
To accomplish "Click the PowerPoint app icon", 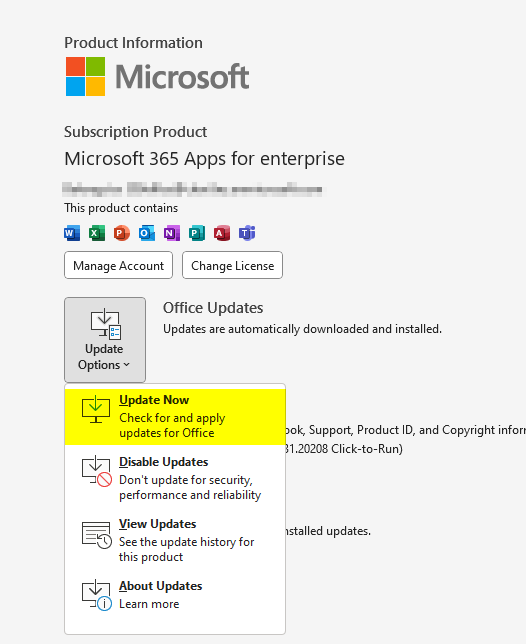I will [122, 233].
